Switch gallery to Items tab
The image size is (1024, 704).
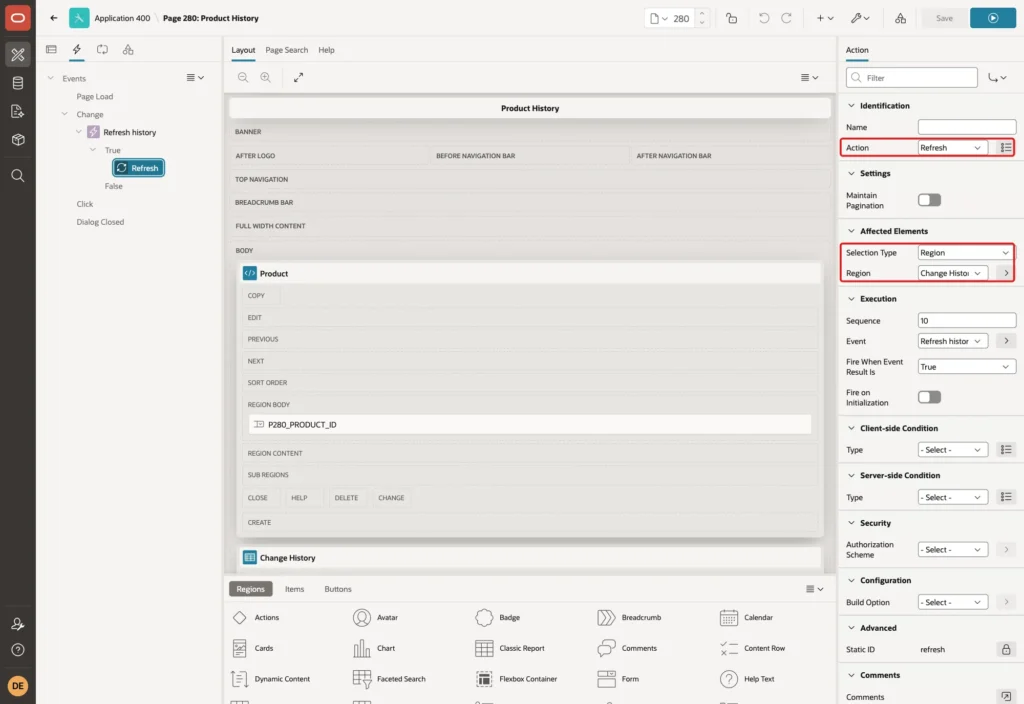pos(294,588)
